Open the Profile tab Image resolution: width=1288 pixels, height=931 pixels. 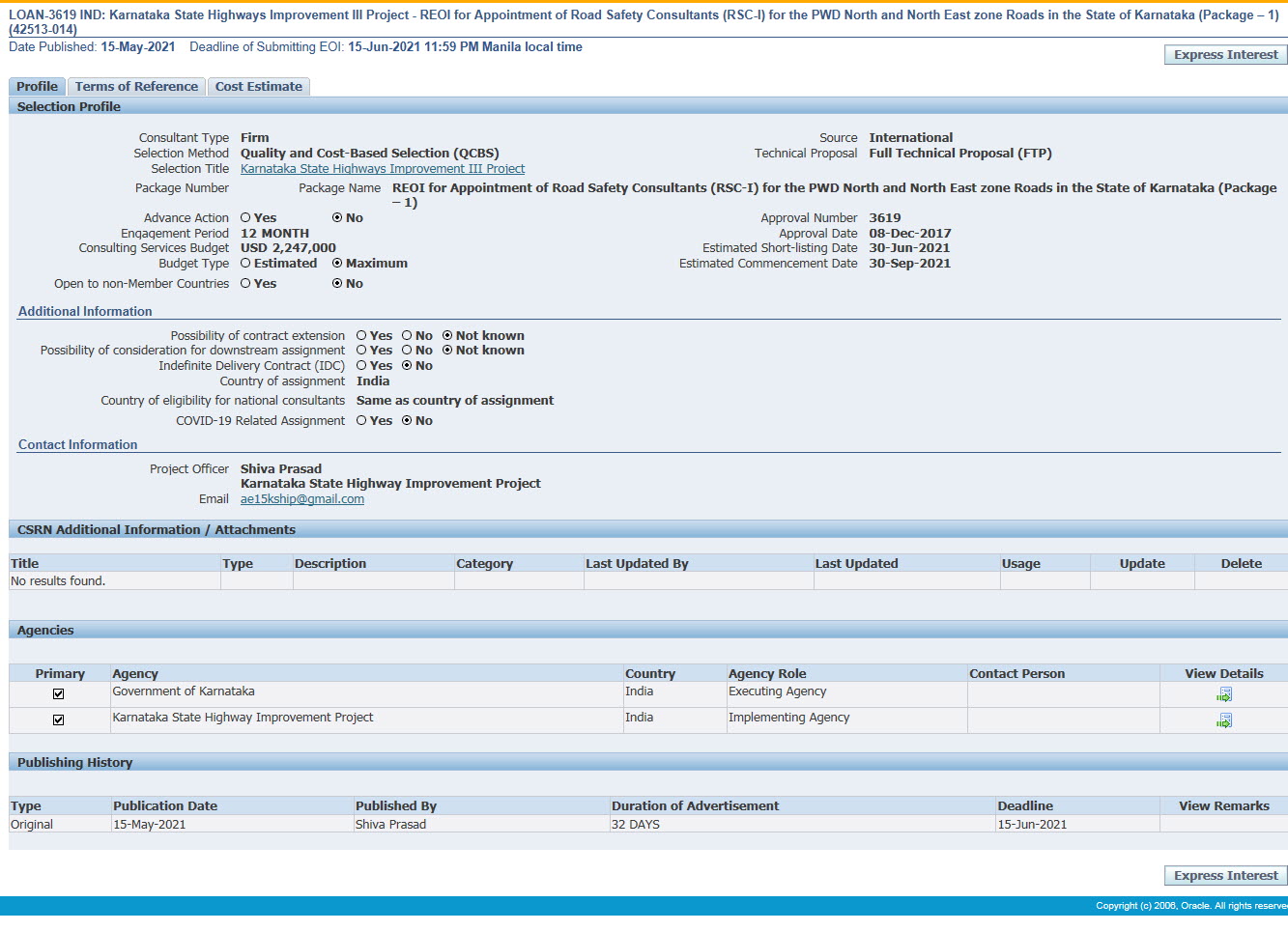pos(37,87)
